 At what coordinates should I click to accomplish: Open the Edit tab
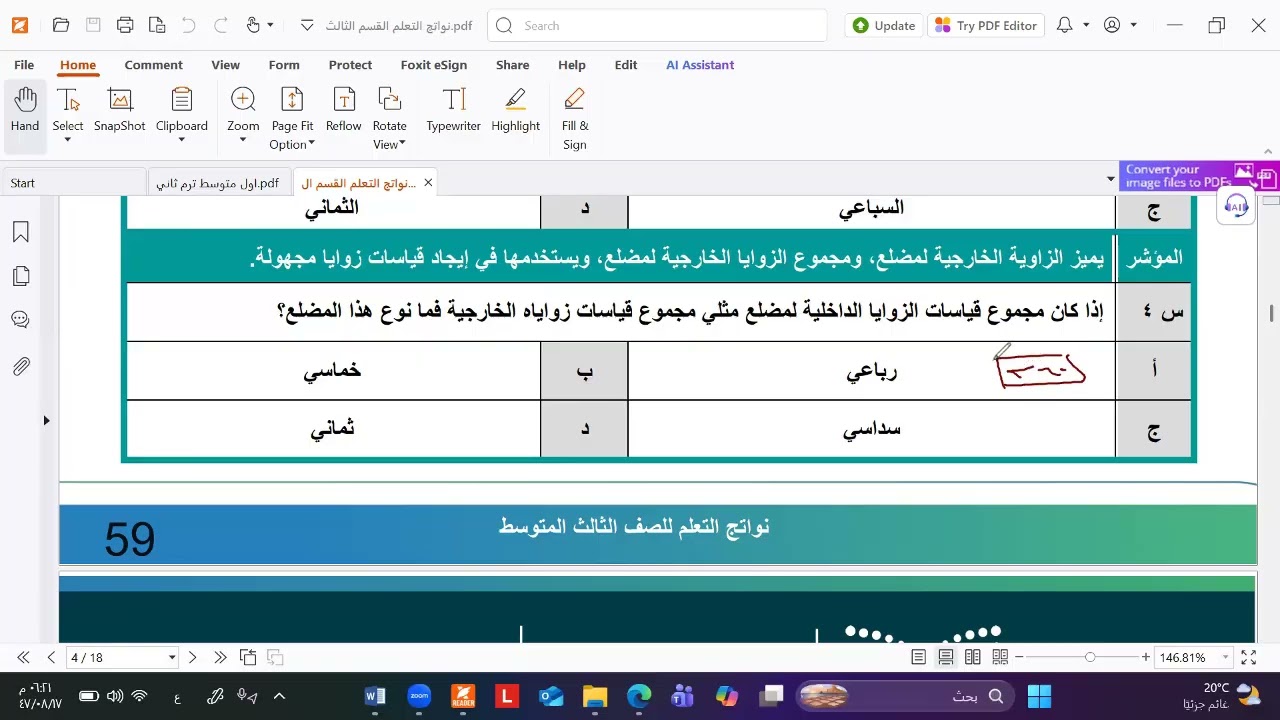pos(626,65)
